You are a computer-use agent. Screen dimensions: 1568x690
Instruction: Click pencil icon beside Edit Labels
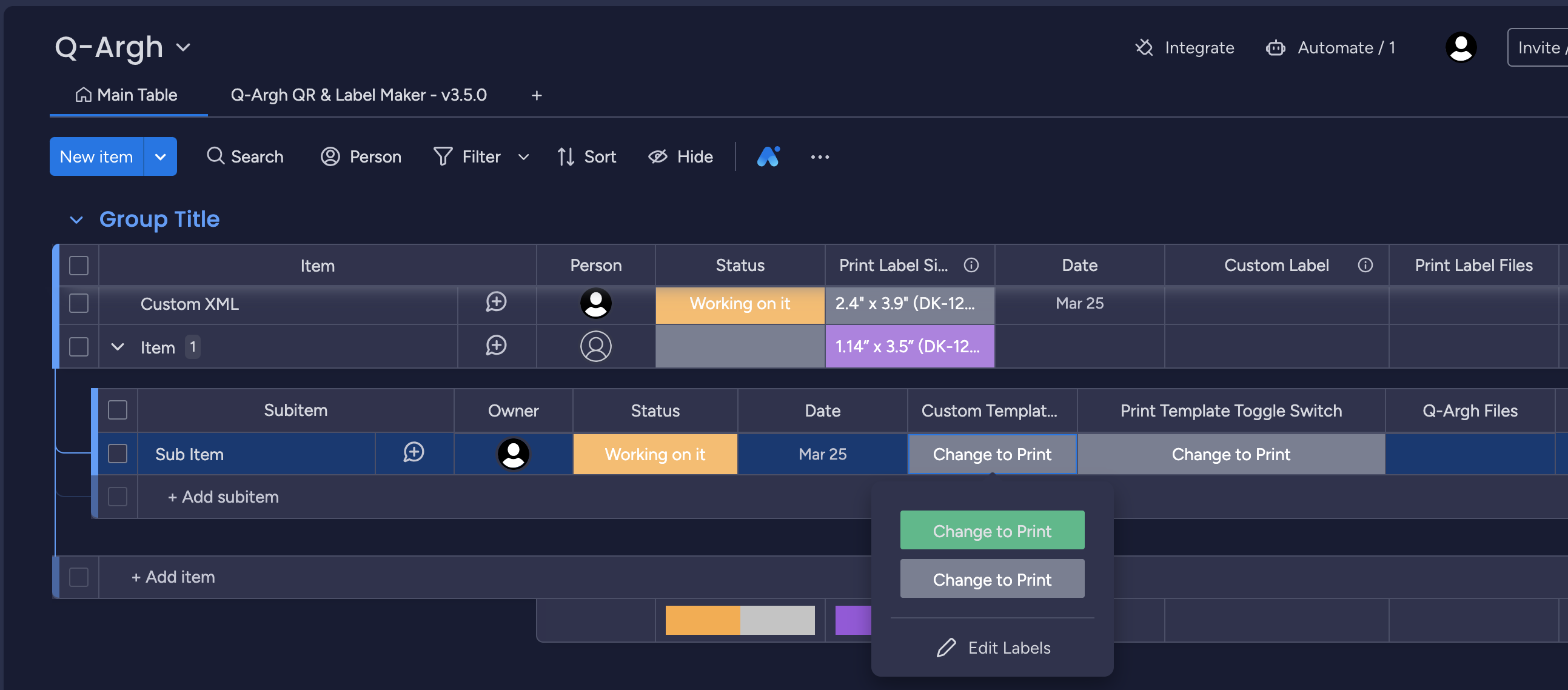point(946,648)
